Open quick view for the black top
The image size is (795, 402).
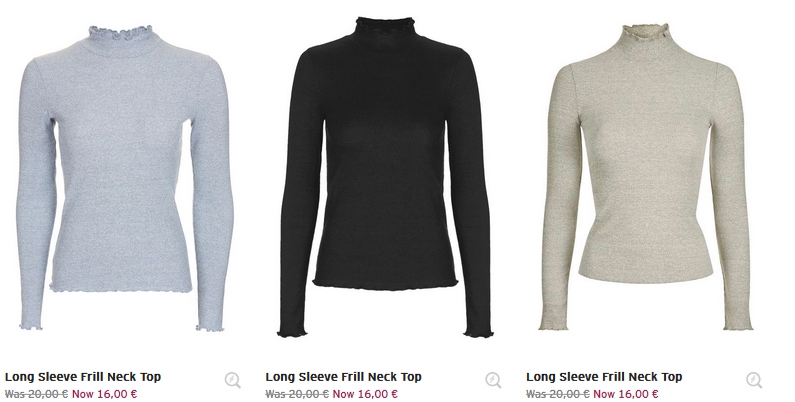point(493,380)
